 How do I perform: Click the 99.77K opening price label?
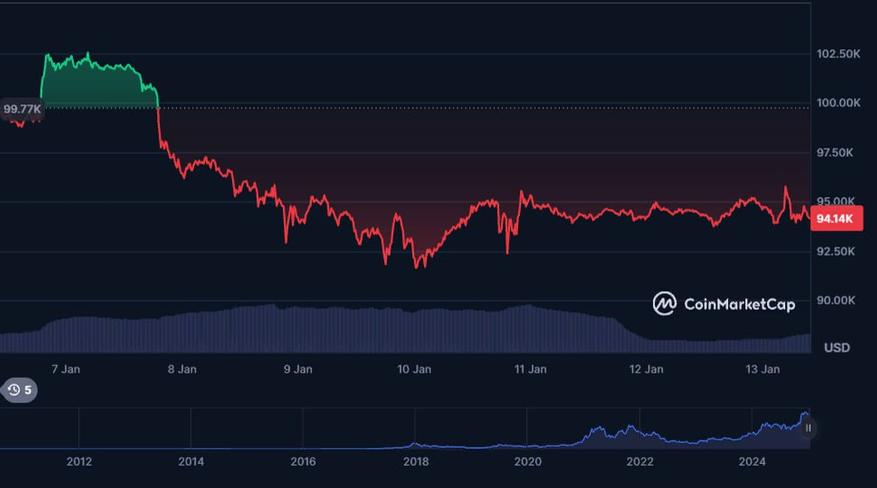22,108
